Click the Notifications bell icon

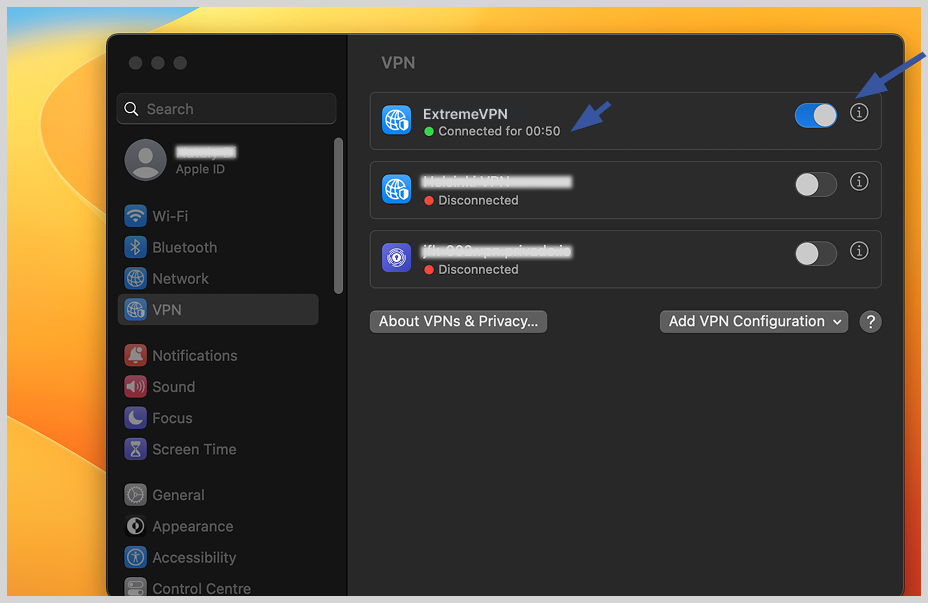click(136, 355)
